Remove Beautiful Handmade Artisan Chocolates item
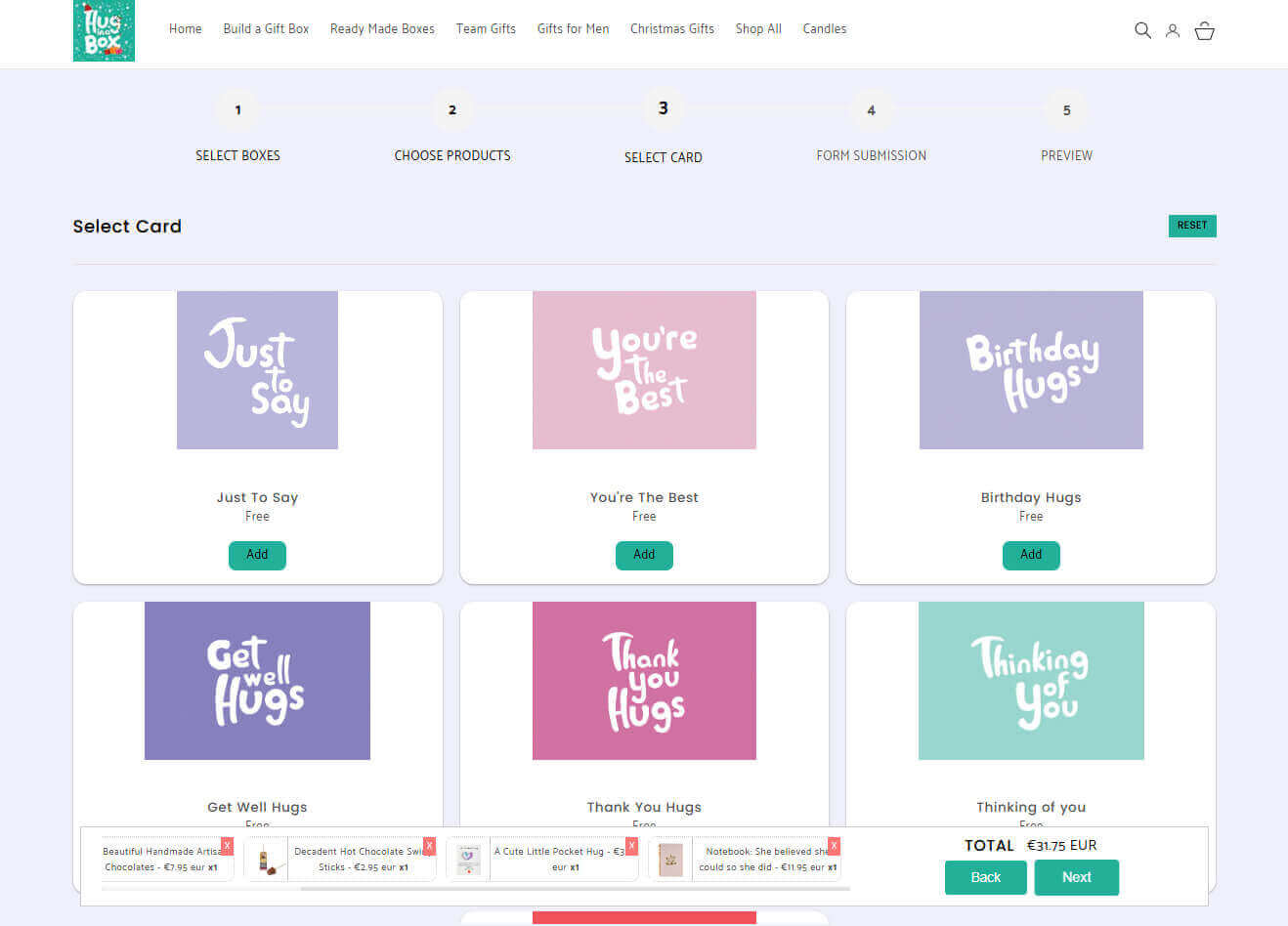This screenshot has height=926, width=1288. tap(227, 846)
